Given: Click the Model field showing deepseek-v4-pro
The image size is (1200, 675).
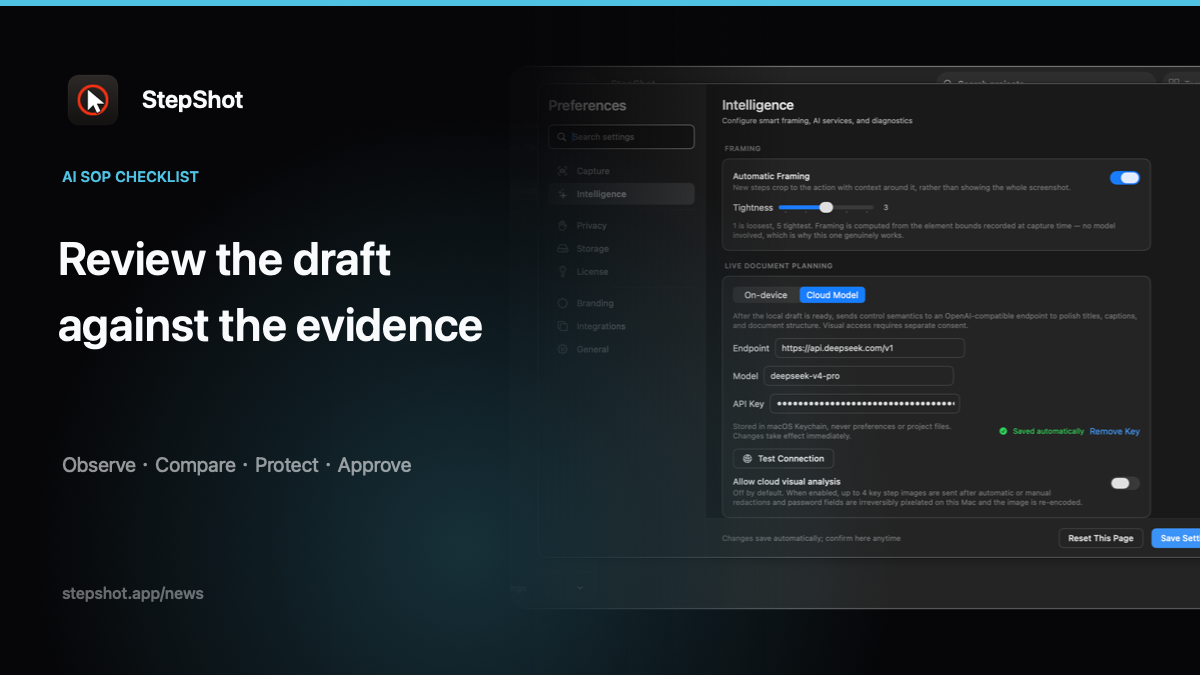Looking at the screenshot, I should tap(858, 376).
